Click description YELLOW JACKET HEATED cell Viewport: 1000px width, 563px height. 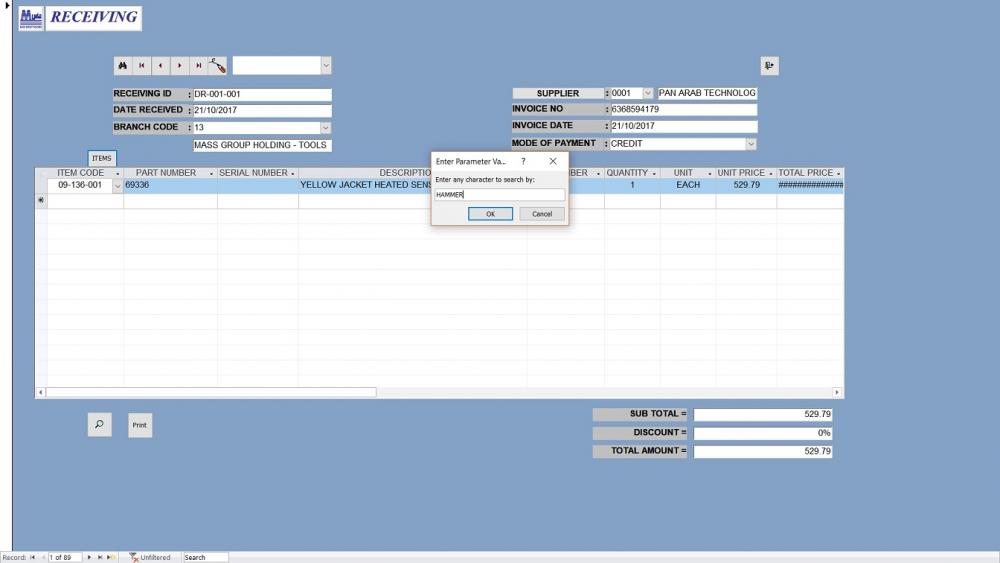pyautogui.click(x=365, y=186)
